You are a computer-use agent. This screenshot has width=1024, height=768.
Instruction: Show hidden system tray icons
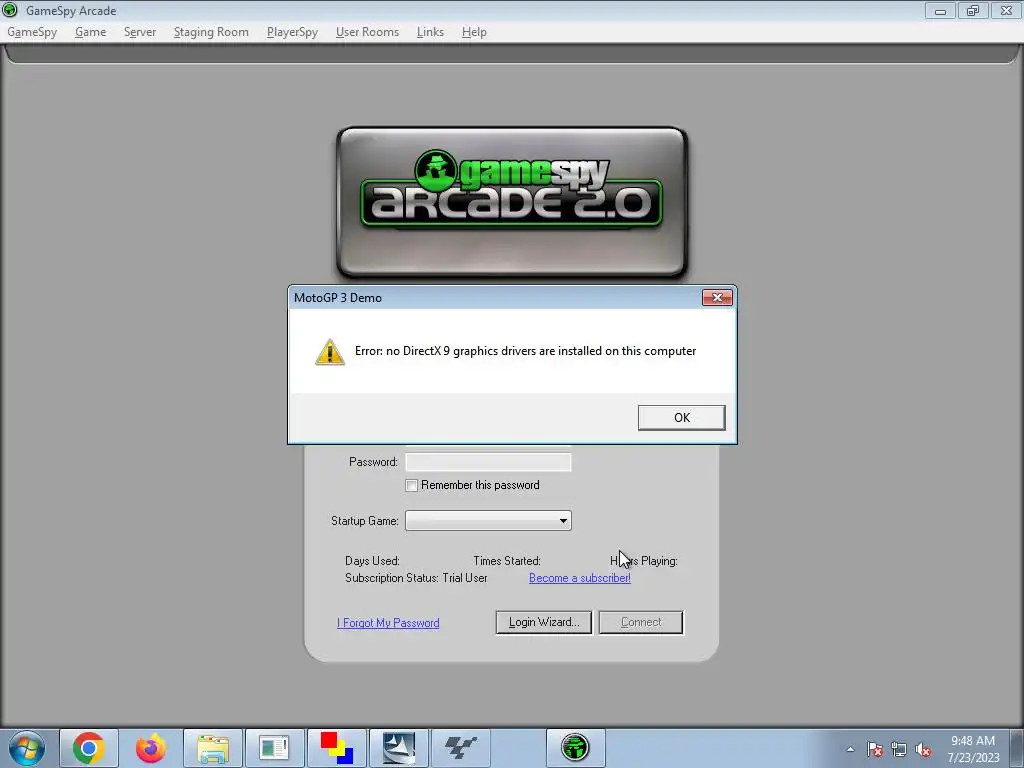coord(850,749)
